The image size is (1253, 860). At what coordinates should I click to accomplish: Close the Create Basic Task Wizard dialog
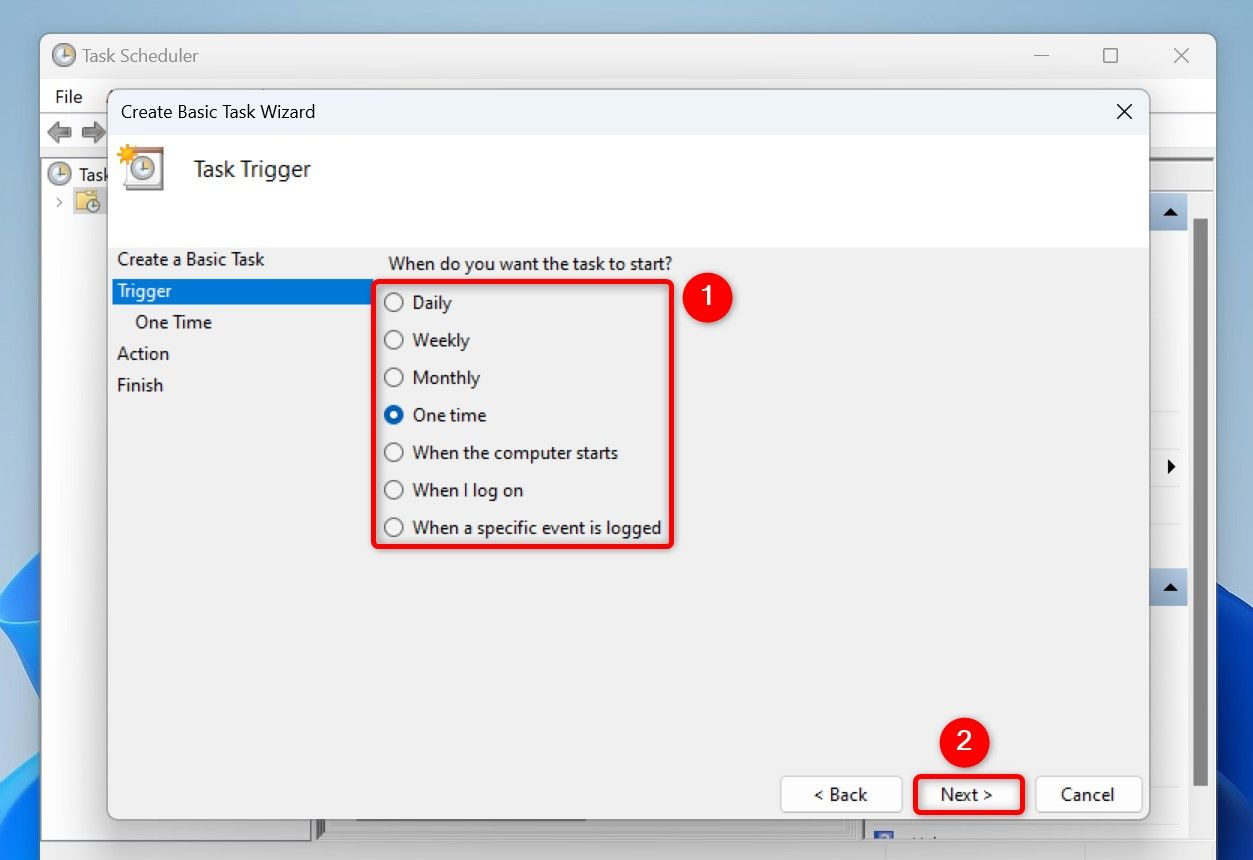pyautogui.click(x=1124, y=112)
